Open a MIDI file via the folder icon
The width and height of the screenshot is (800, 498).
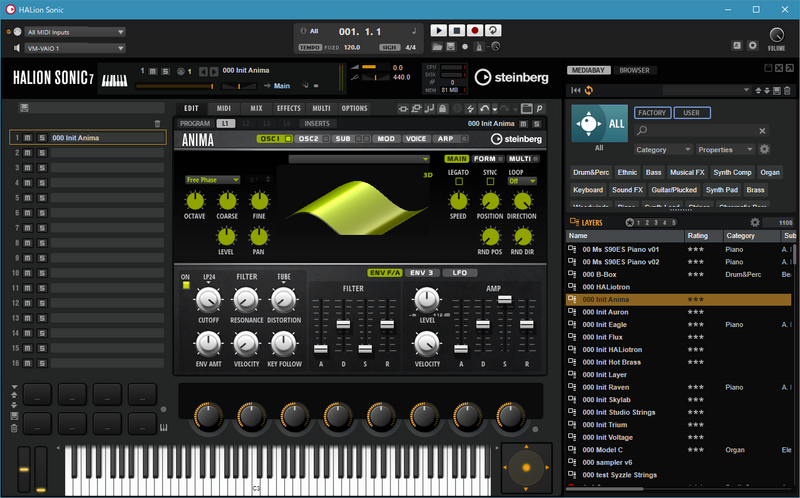coord(437,46)
